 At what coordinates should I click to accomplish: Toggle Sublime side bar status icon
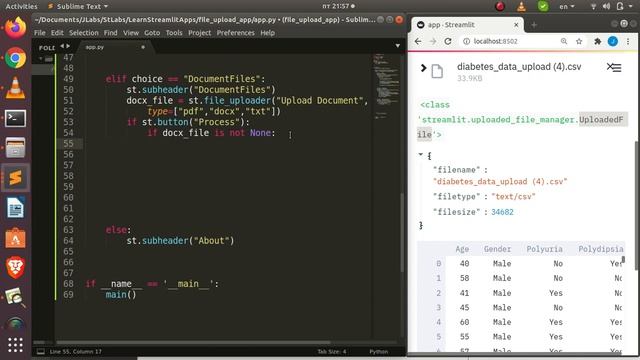pyautogui.click(x=41, y=351)
